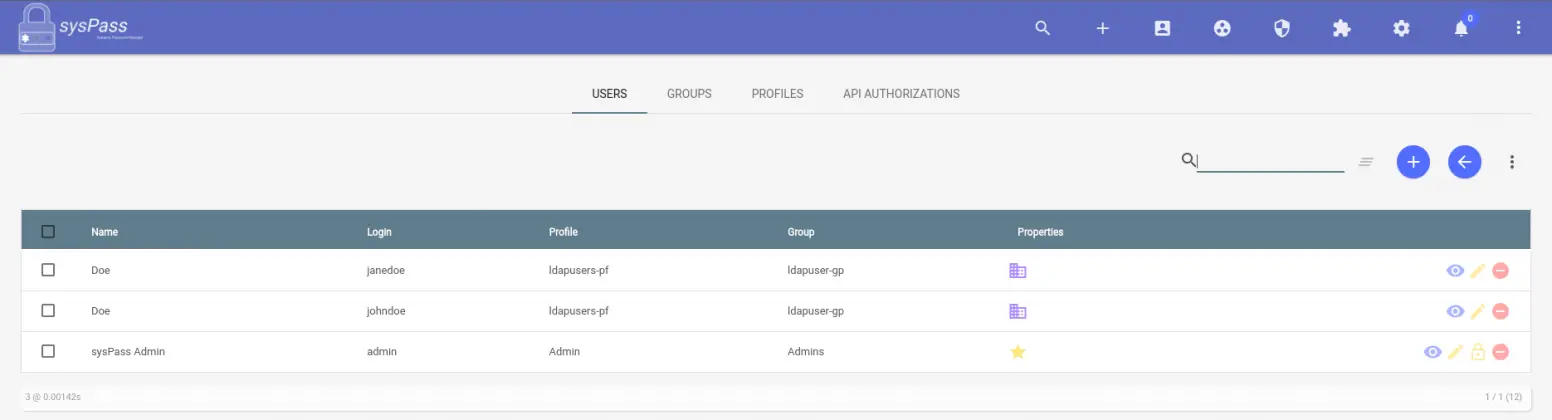1552x420 pixels.
Task: Switch to the Groups tab
Action: click(x=689, y=94)
